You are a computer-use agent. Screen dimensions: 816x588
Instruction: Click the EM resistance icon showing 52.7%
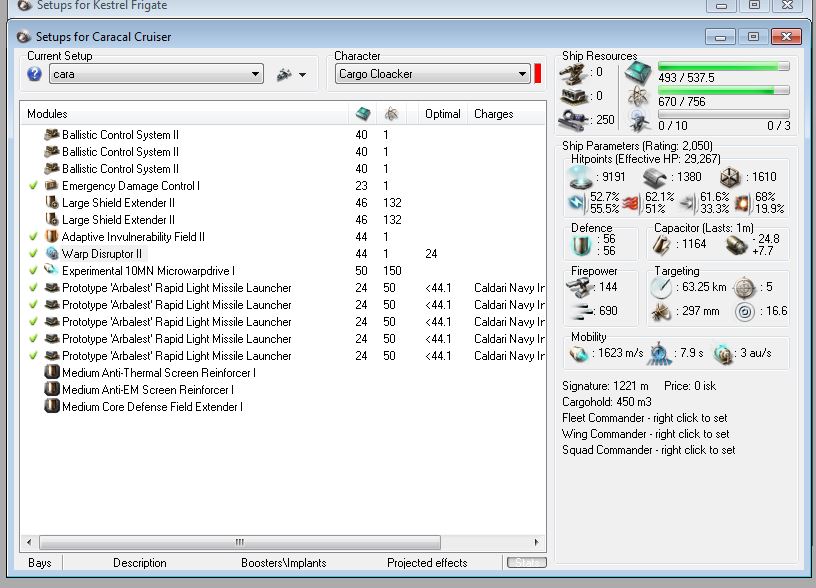pos(577,202)
